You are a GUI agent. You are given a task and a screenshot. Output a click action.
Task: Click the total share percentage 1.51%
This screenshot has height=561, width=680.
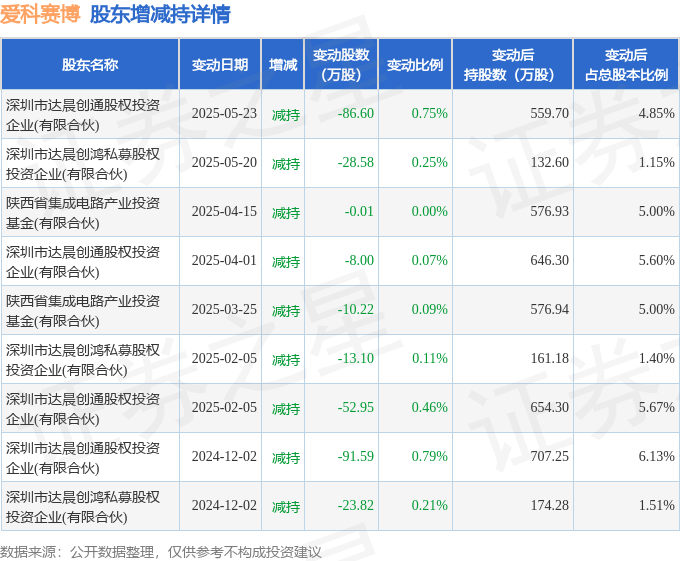pos(657,506)
